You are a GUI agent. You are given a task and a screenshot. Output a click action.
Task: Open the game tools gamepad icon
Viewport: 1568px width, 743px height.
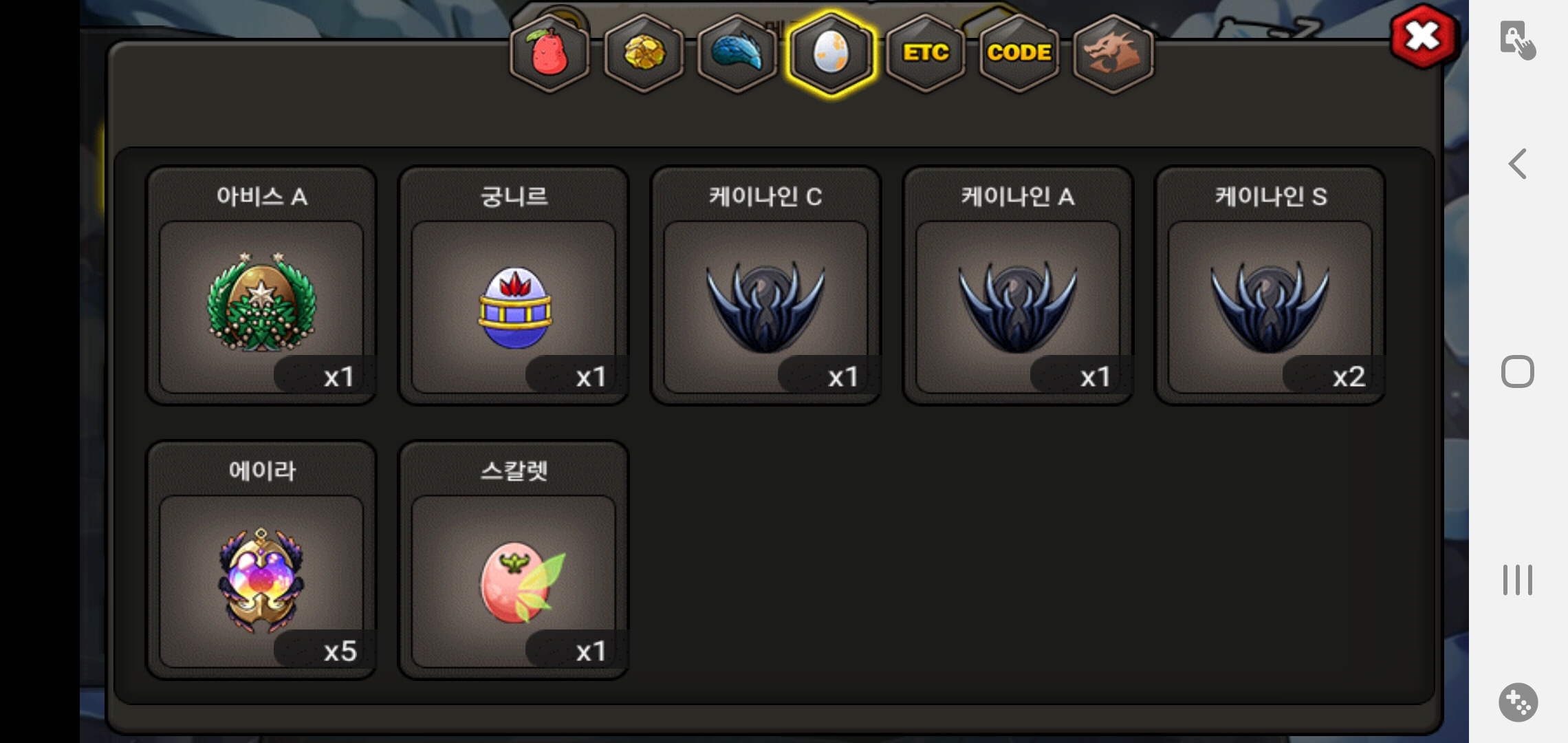pos(1518,702)
